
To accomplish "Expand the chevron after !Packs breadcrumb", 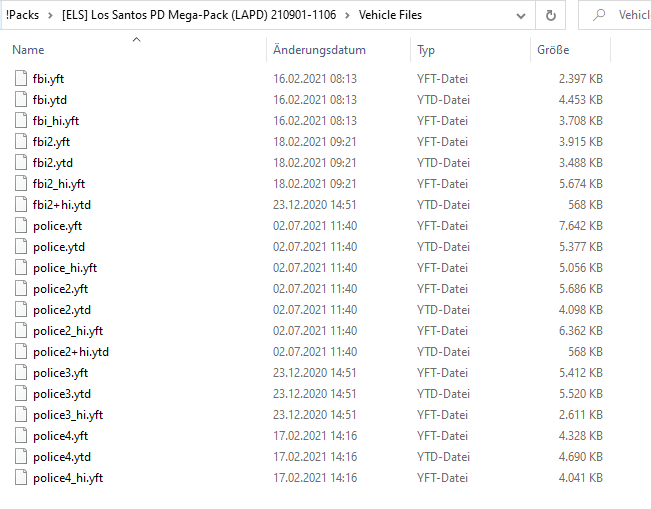I will tap(50, 16).
